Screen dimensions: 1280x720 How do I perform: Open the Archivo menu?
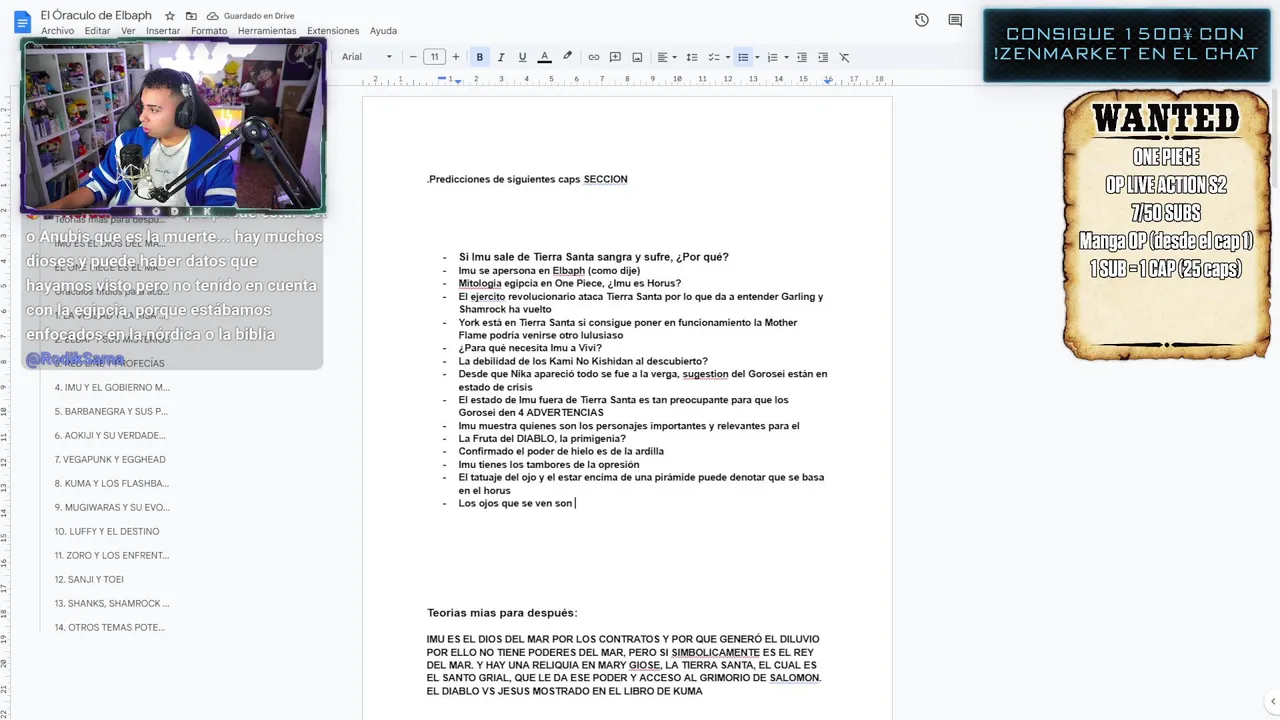pyautogui.click(x=57, y=31)
